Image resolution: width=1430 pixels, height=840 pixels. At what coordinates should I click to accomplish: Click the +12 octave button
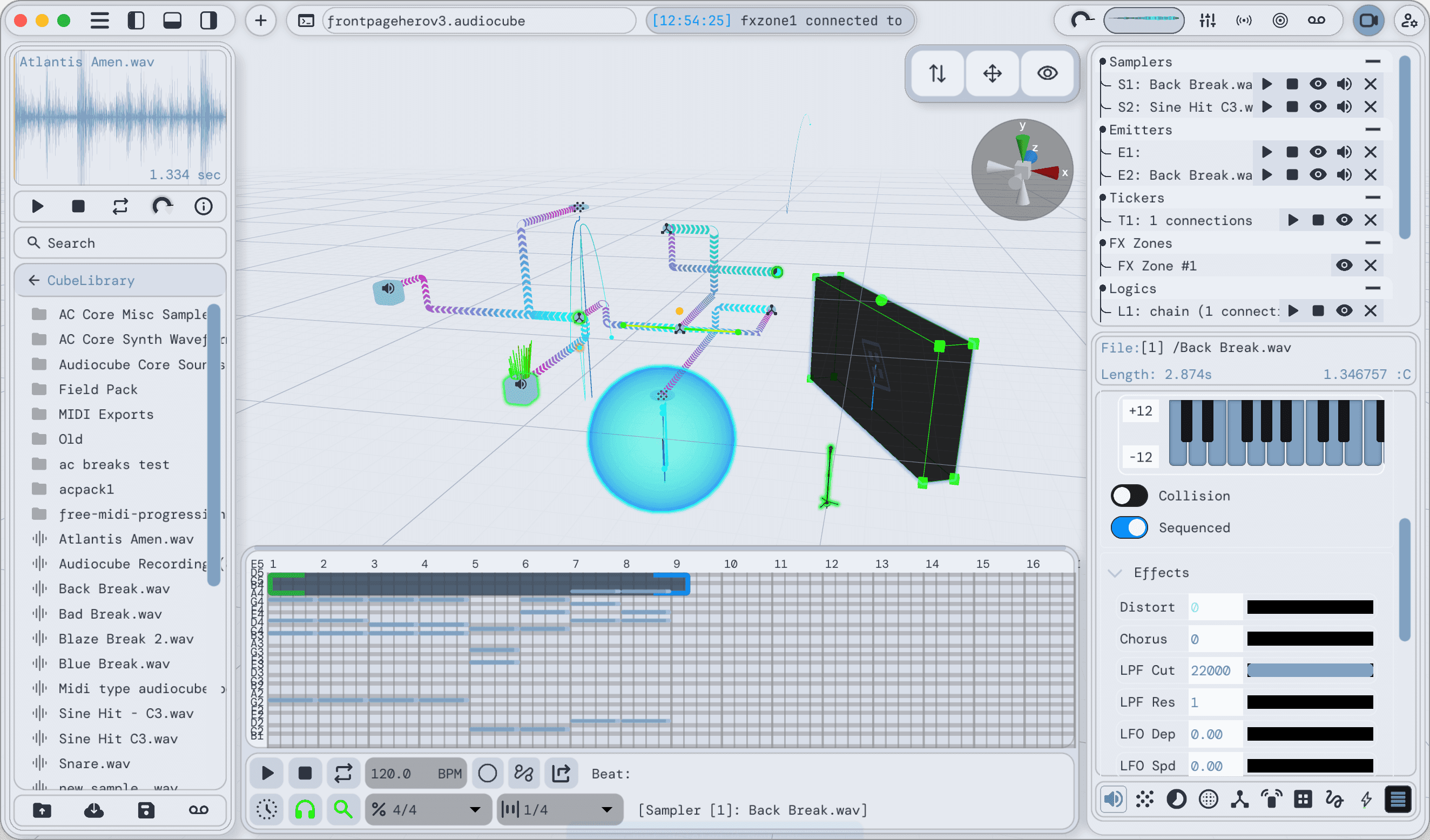coord(1140,411)
